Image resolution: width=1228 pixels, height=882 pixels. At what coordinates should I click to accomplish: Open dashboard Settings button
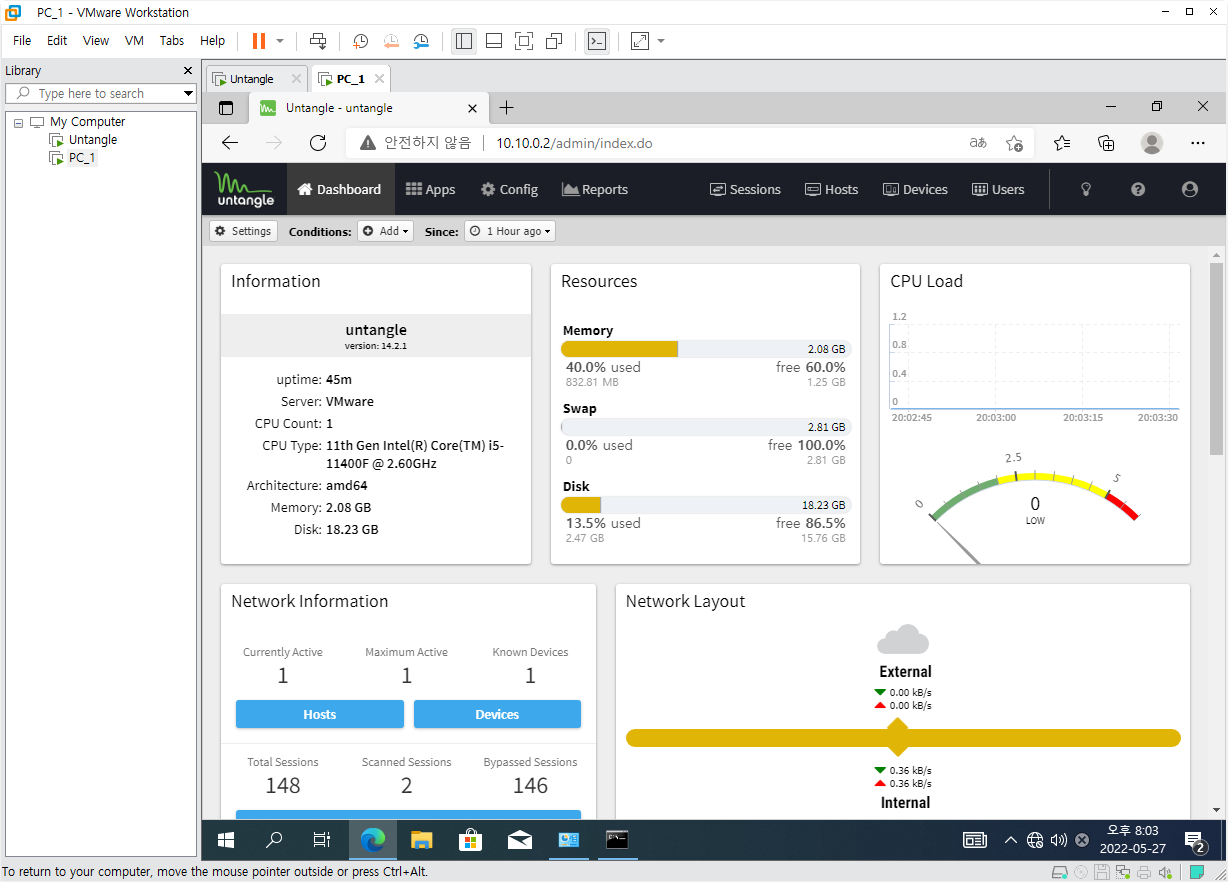(243, 231)
